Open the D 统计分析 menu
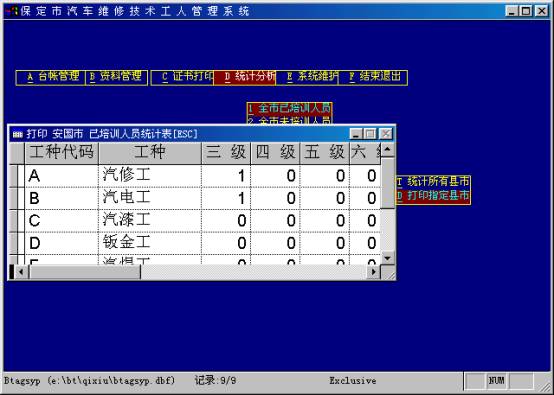The image size is (554, 395). 244,77
